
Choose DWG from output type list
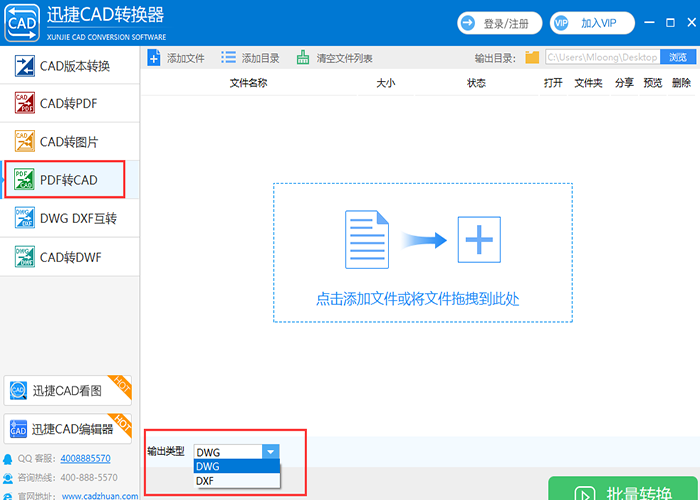coord(237,467)
